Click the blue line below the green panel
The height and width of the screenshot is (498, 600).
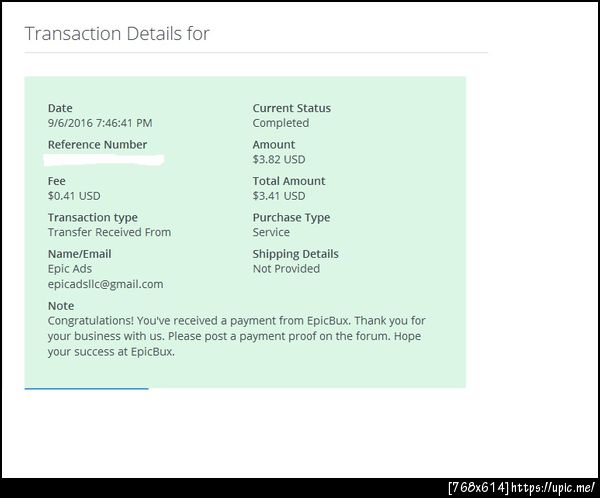tap(86, 388)
